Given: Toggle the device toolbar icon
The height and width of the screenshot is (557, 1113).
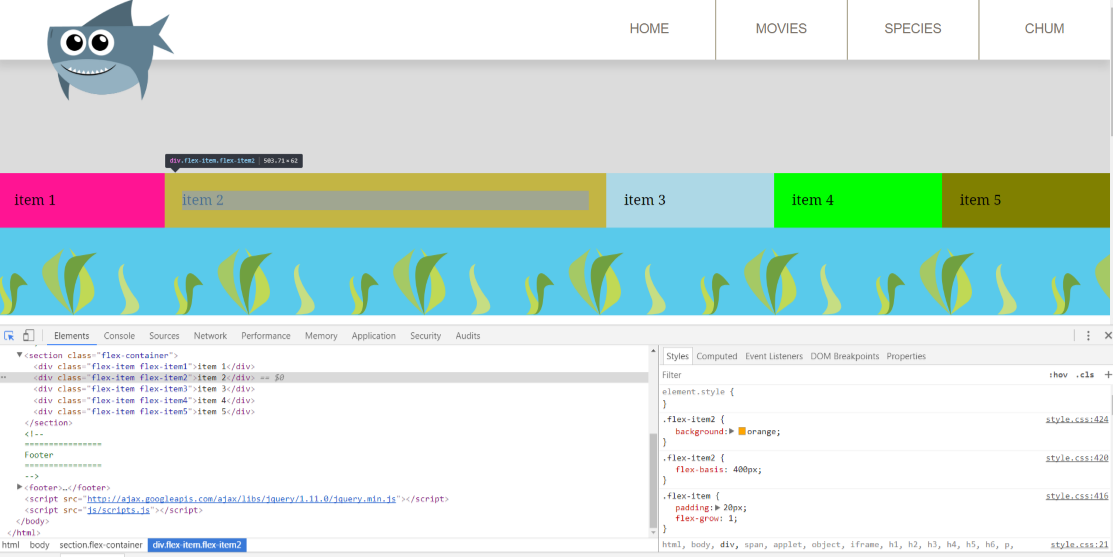Looking at the screenshot, I should click(x=28, y=336).
